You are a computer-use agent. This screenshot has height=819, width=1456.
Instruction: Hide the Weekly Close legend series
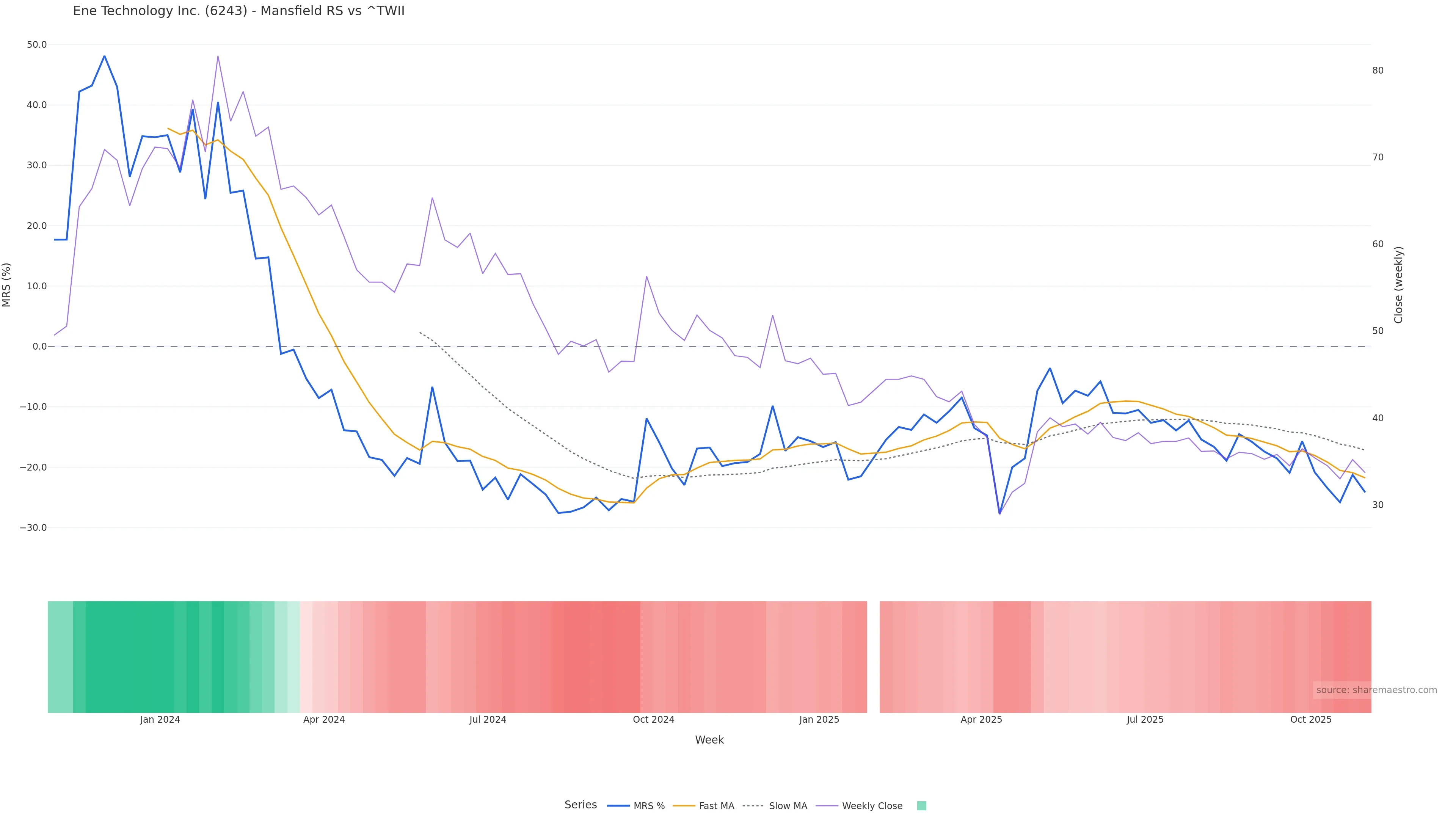(x=872, y=806)
